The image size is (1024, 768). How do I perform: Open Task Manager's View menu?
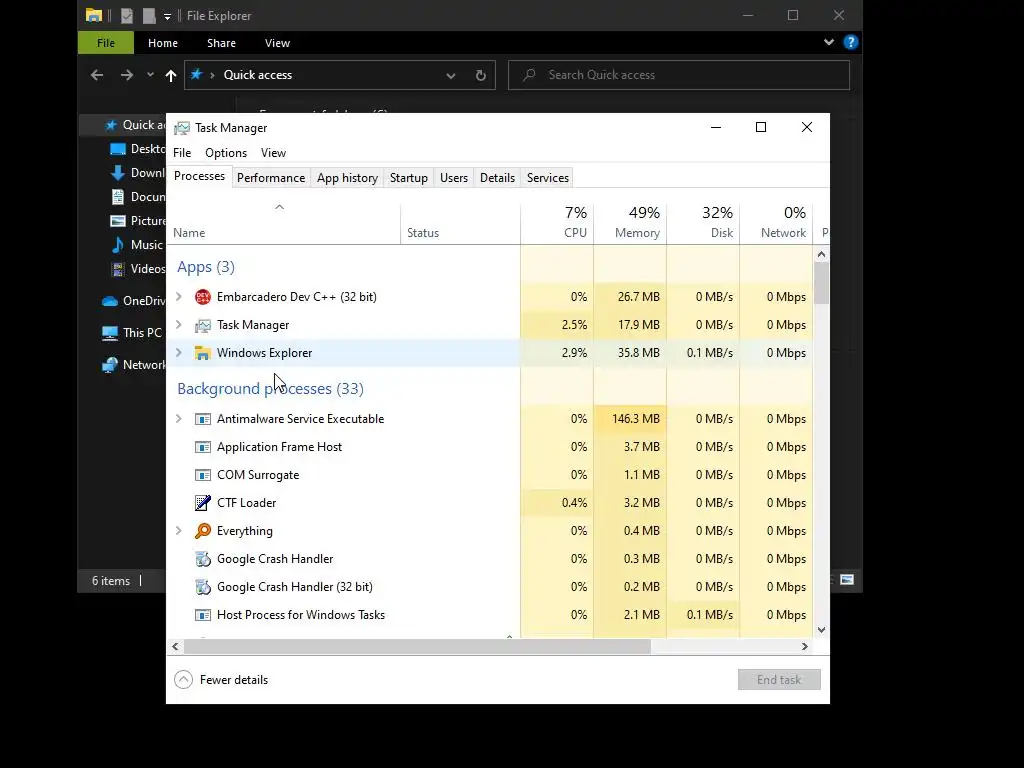pos(273,153)
